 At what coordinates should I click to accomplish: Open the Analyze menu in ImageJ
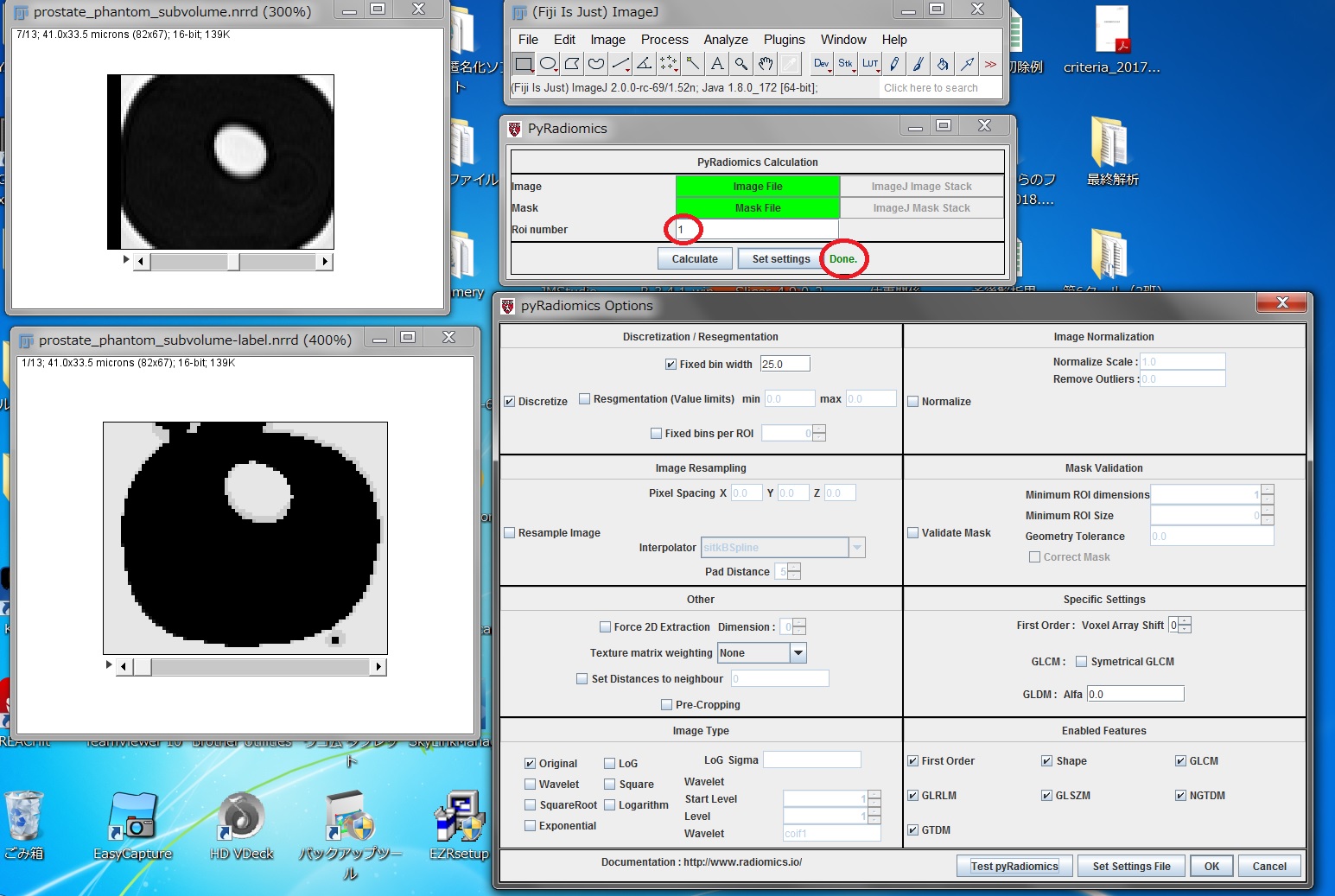point(725,40)
